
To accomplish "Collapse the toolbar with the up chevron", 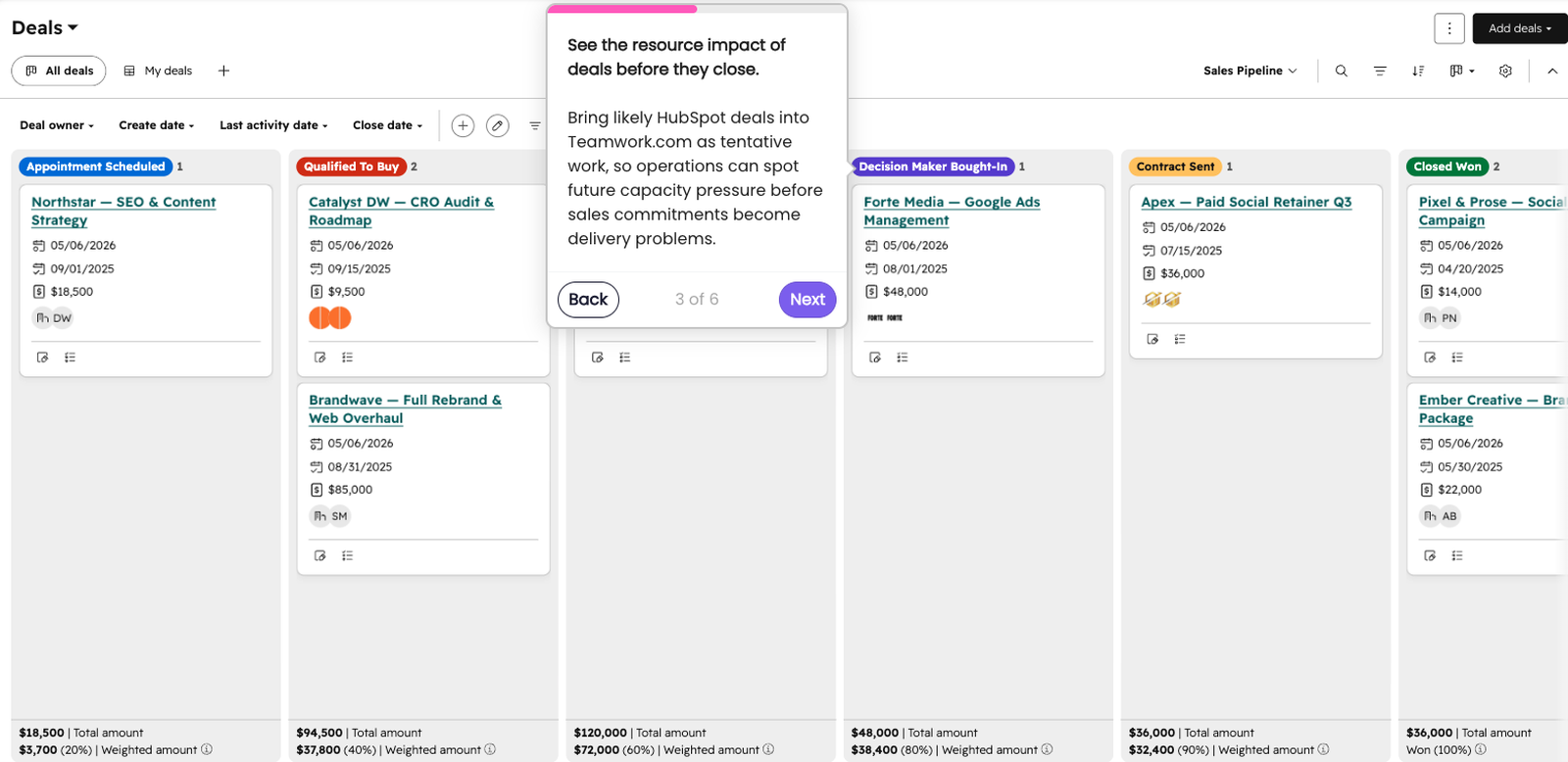I will tap(1552, 71).
